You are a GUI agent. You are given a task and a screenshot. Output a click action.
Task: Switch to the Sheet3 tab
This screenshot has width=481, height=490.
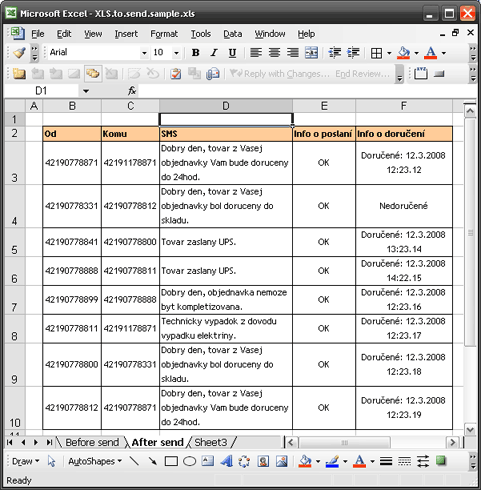pos(211,442)
